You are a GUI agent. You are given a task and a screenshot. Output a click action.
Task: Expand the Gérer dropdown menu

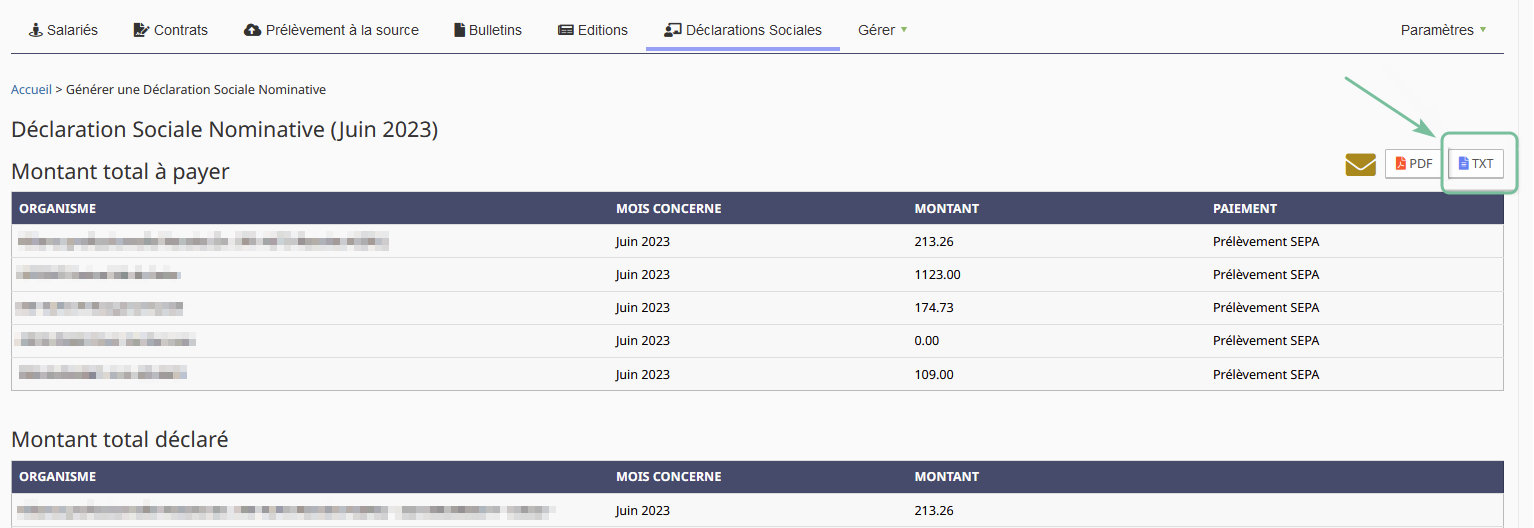882,30
